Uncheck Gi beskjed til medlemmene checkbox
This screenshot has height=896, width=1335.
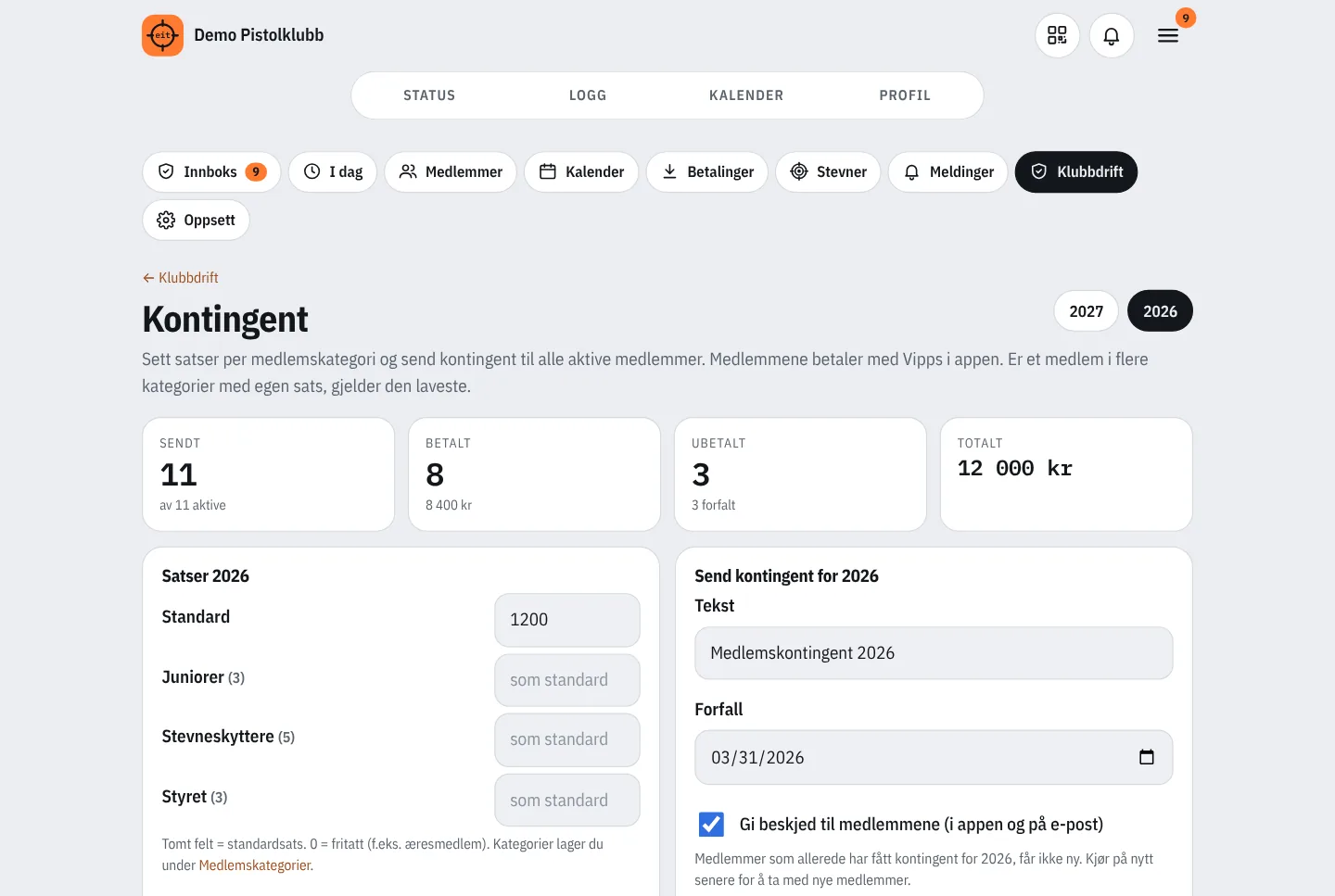tap(711, 824)
